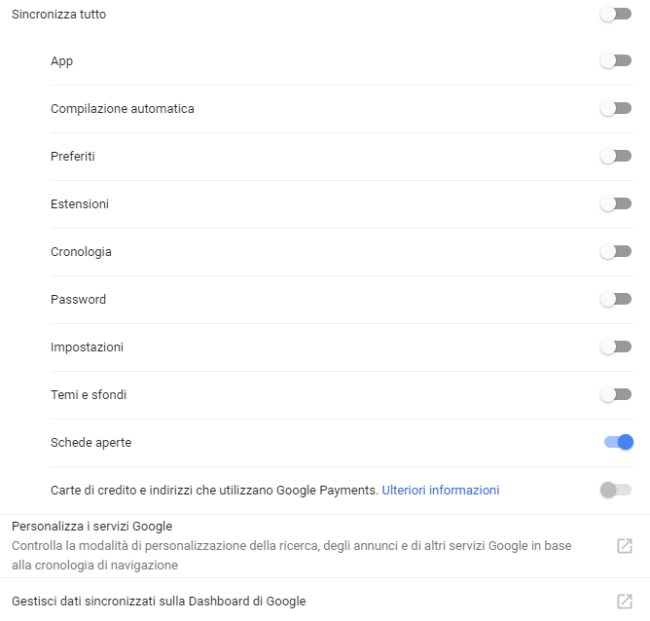Turn on Password sync
Screen dimensions: 650x621
(x=616, y=299)
